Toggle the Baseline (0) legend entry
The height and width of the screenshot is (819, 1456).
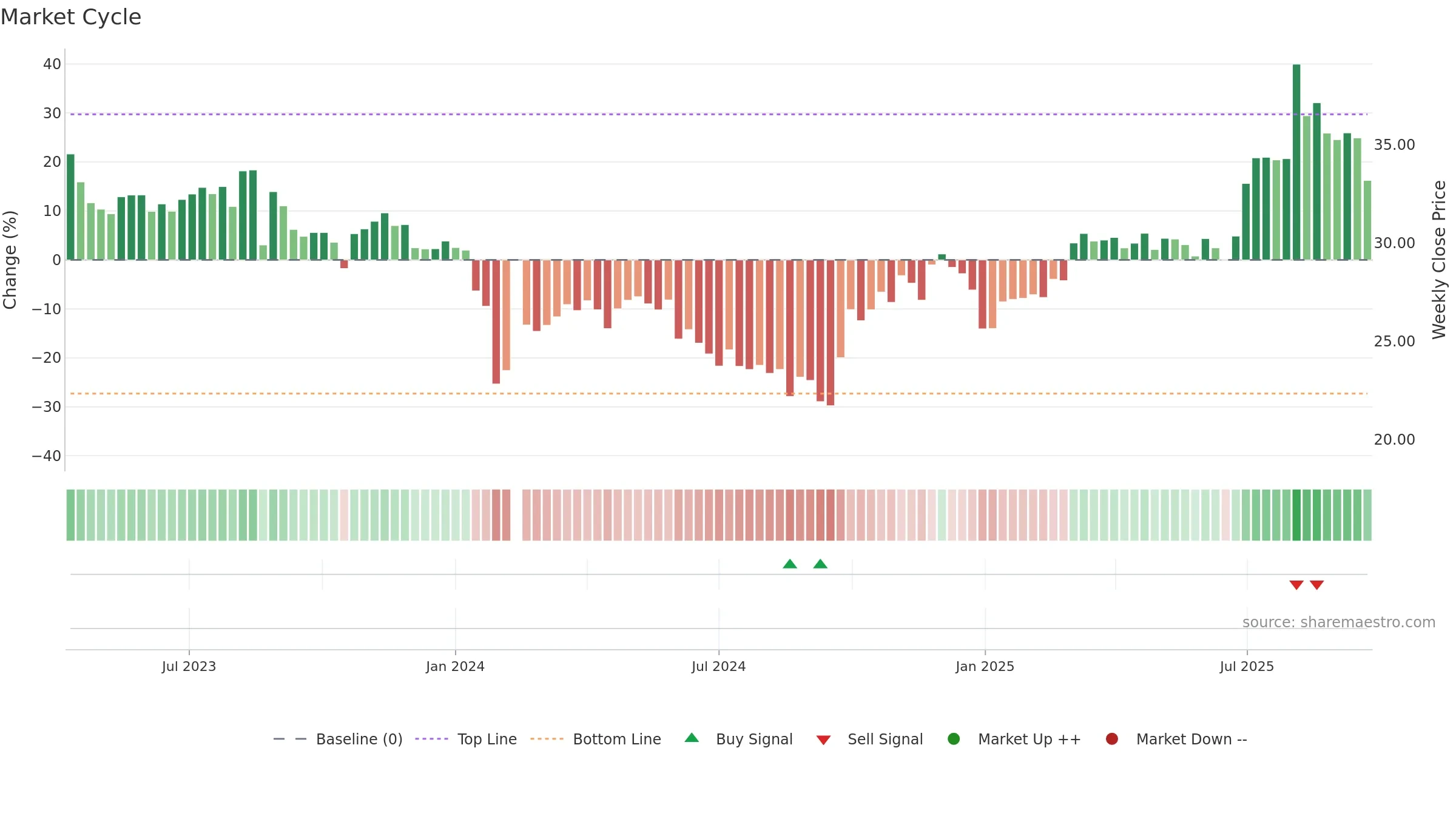coord(338,739)
